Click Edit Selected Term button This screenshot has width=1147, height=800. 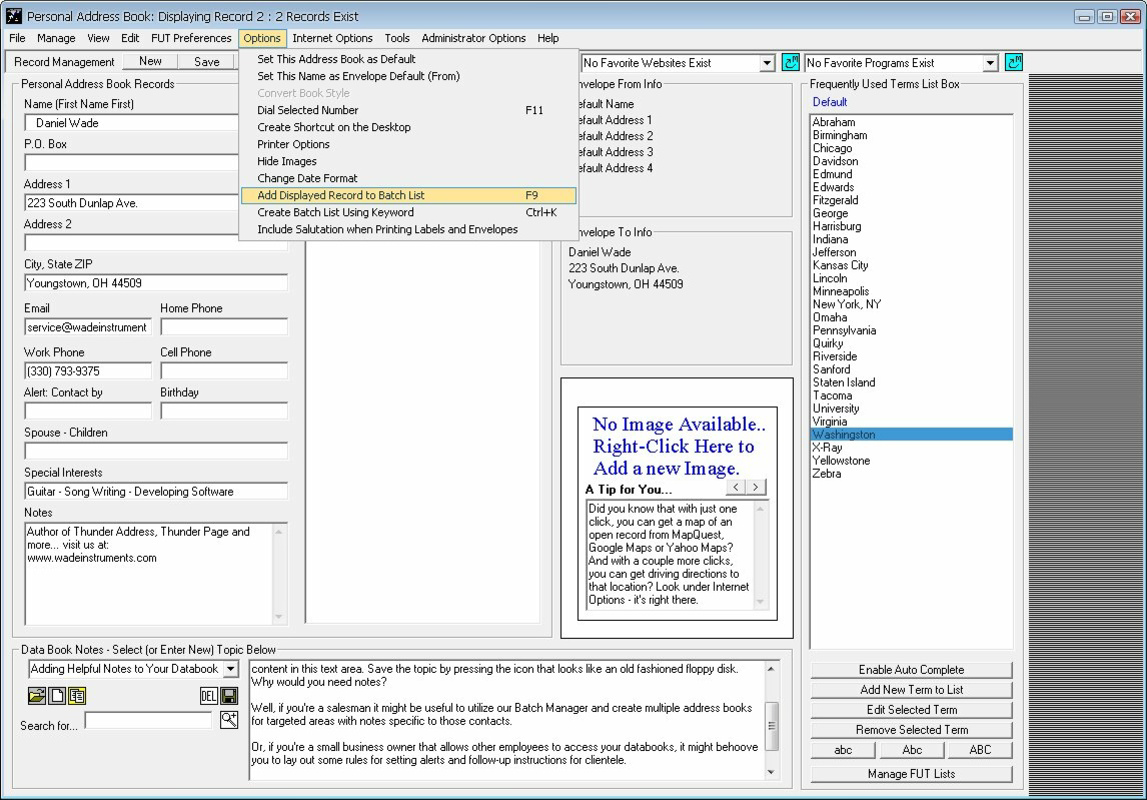(911, 709)
